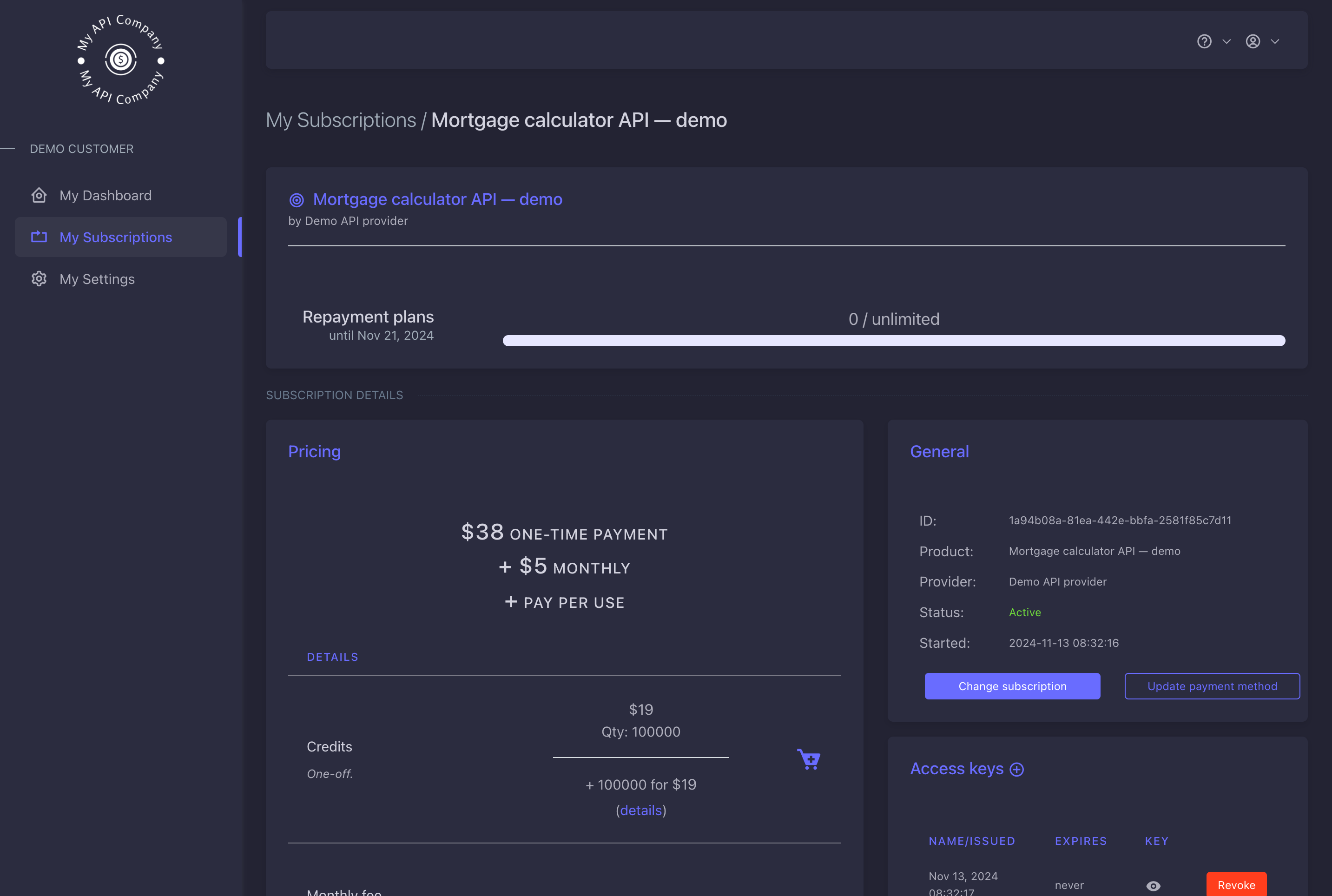1332x896 pixels.
Task: Open the credits details link
Action: click(x=640, y=810)
